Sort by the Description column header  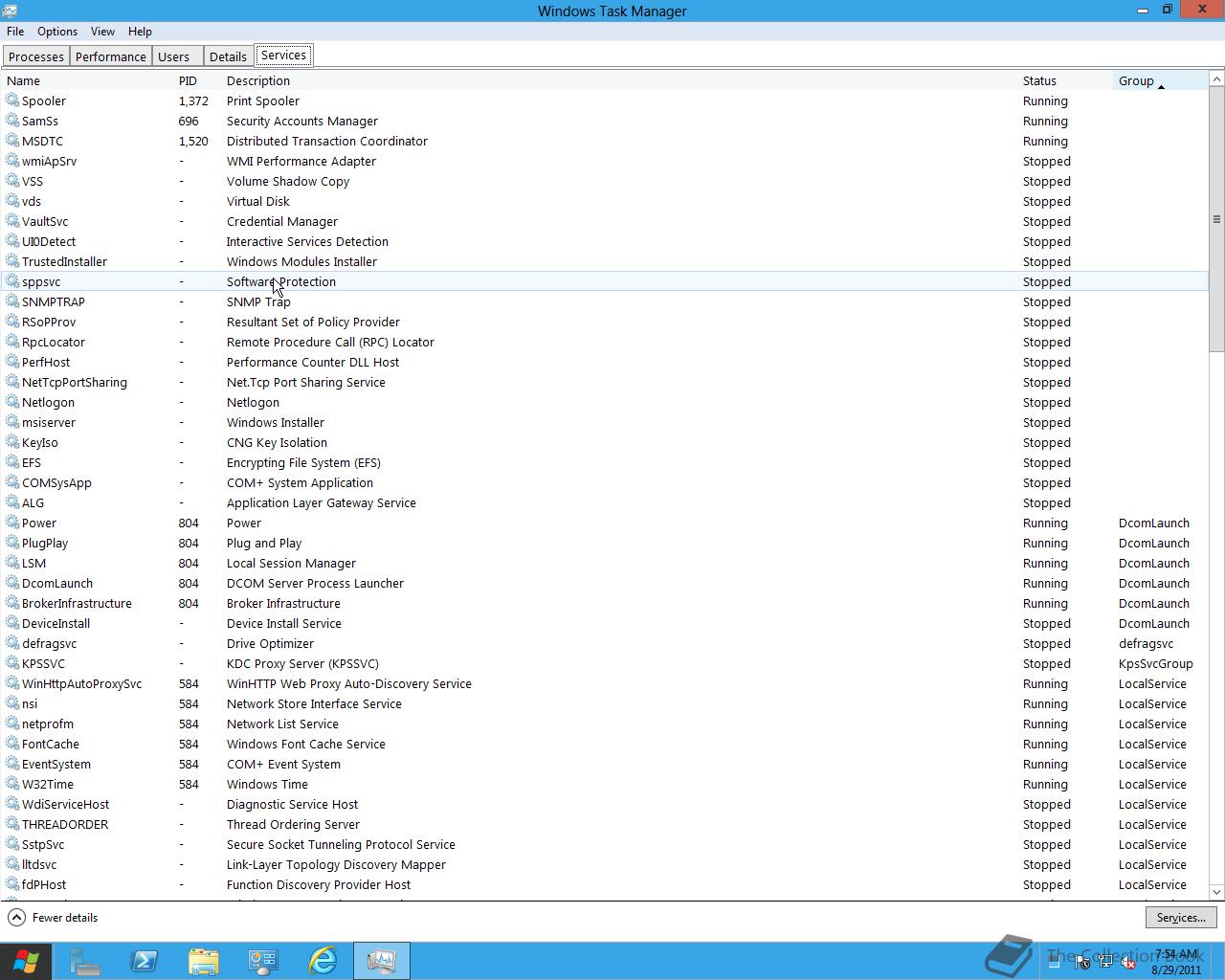[620, 80]
